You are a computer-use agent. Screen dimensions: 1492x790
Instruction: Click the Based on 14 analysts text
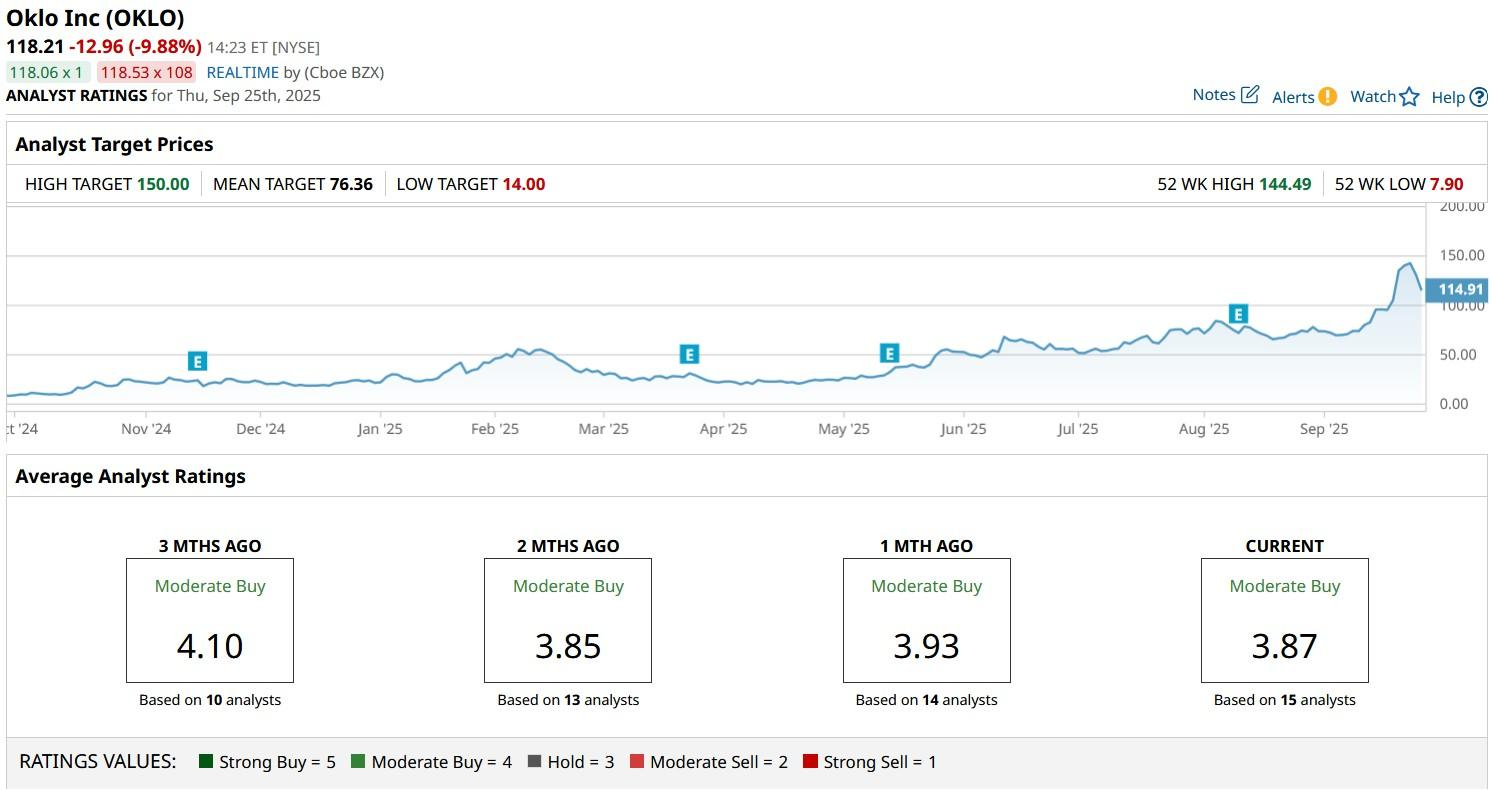tap(927, 700)
